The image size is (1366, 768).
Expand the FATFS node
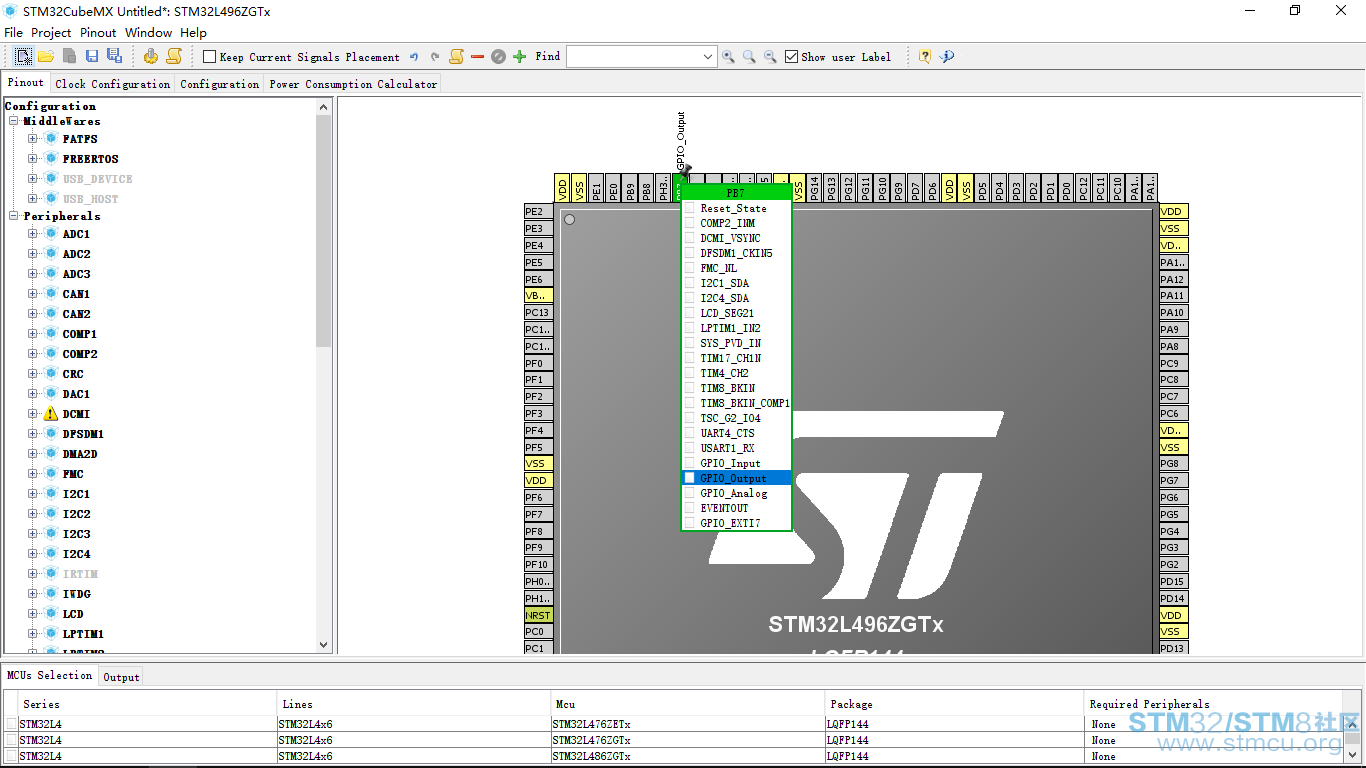(33, 139)
